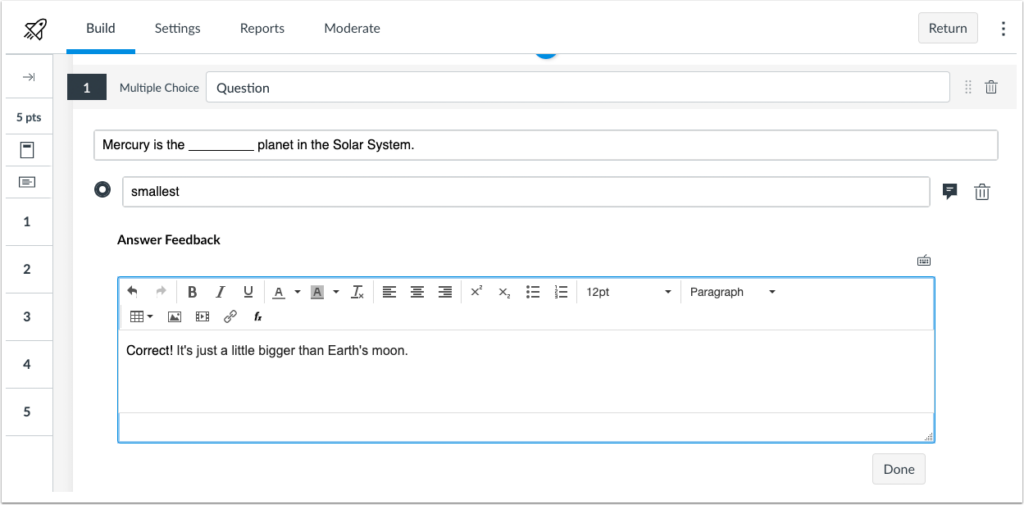Click the answer feedback comment icon
The width and height of the screenshot is (1024, 505).
[x=950, y=191]
